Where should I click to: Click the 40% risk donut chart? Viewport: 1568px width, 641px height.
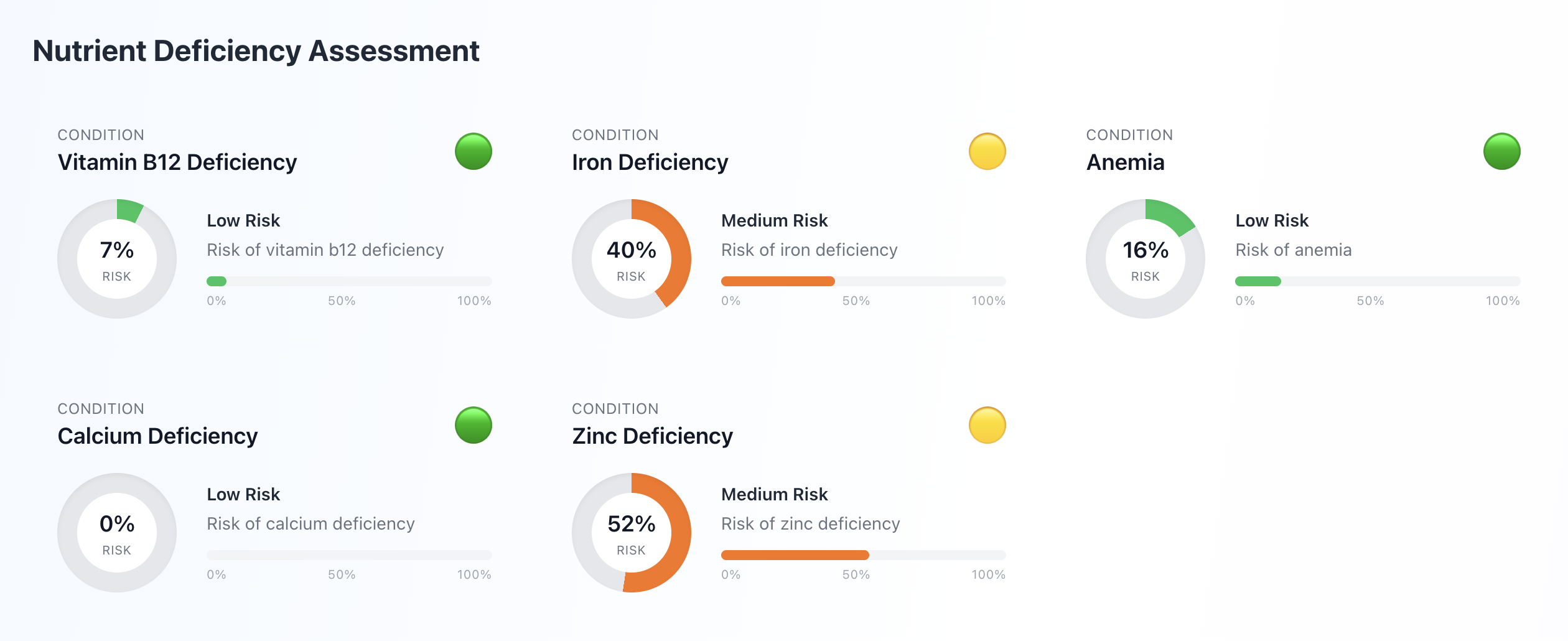tap(631, 259)
